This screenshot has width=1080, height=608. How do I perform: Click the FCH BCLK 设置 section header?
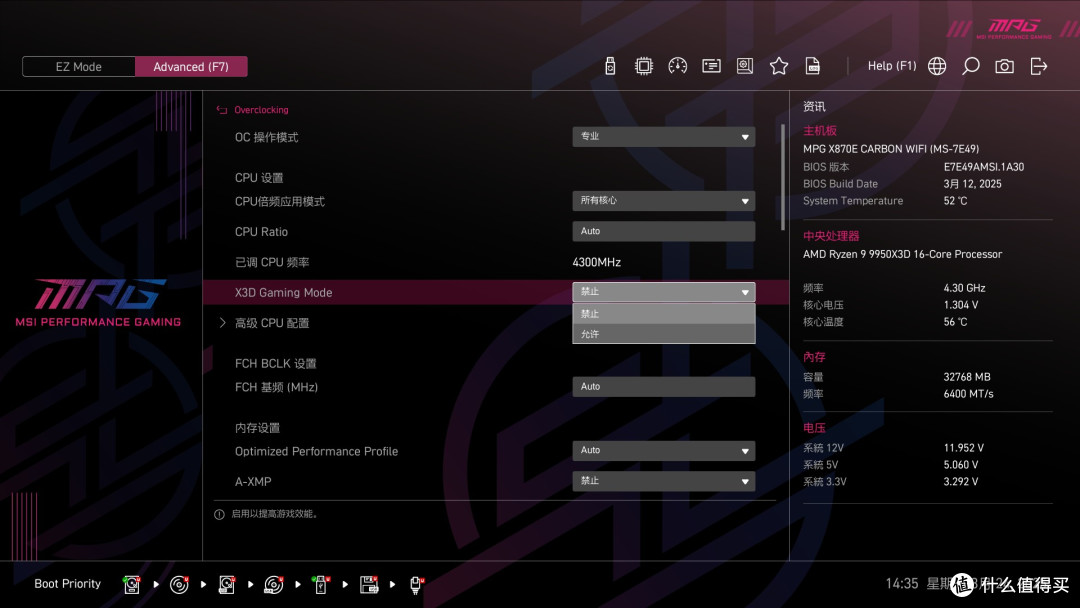coord(276,364)
